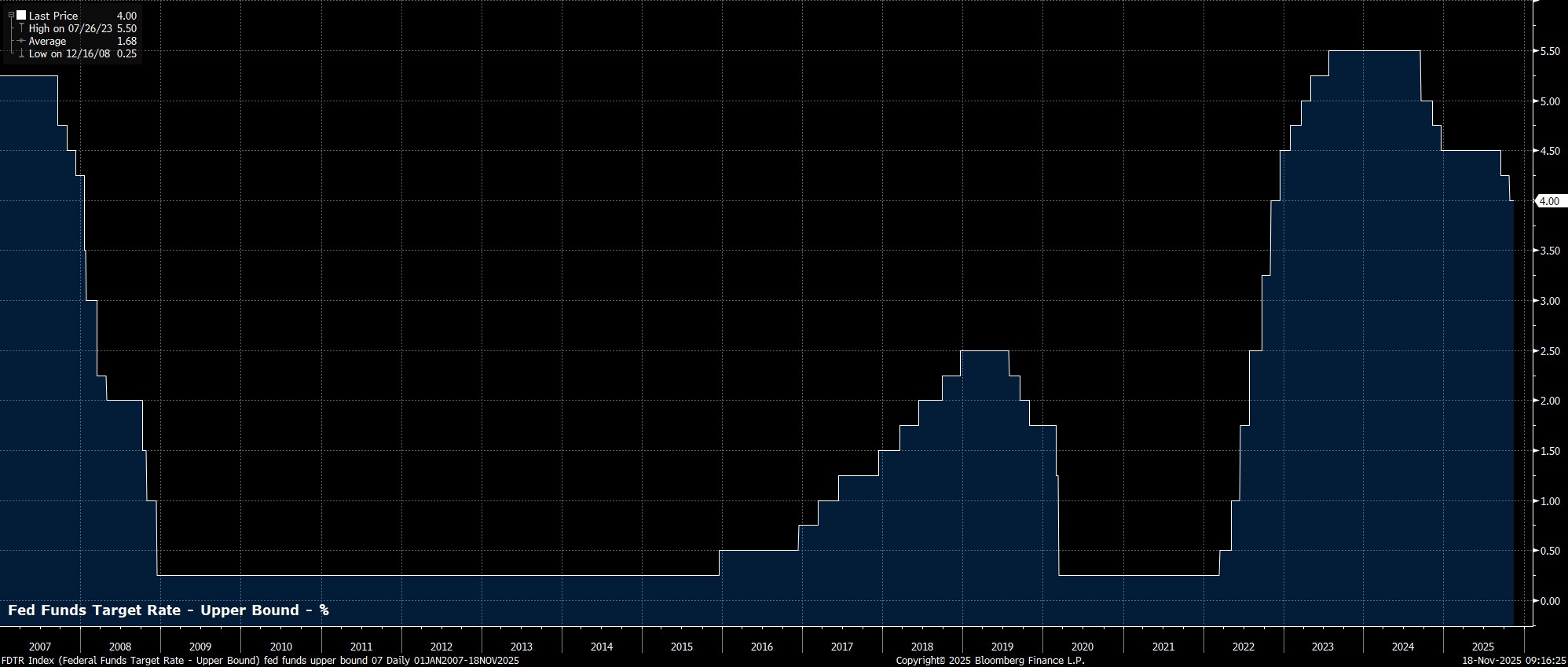Click the FDTR Index description footer text
1568x667 pixels.
(259, 661)
